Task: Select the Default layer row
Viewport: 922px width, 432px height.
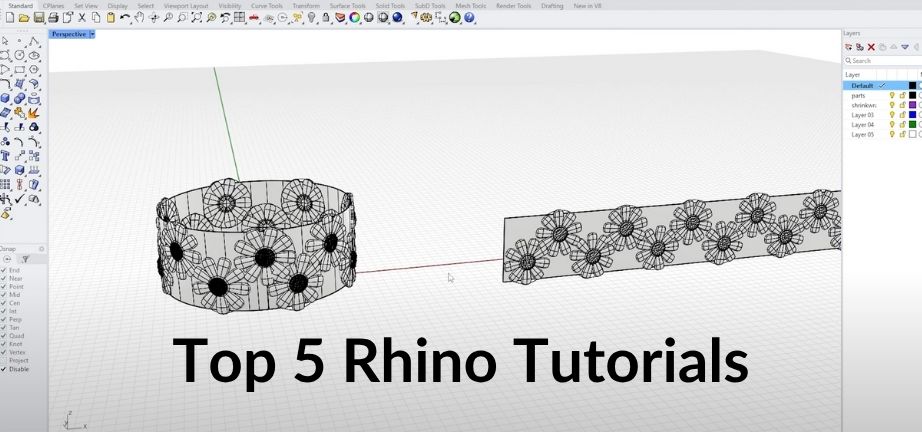Action: pos(883,85)
